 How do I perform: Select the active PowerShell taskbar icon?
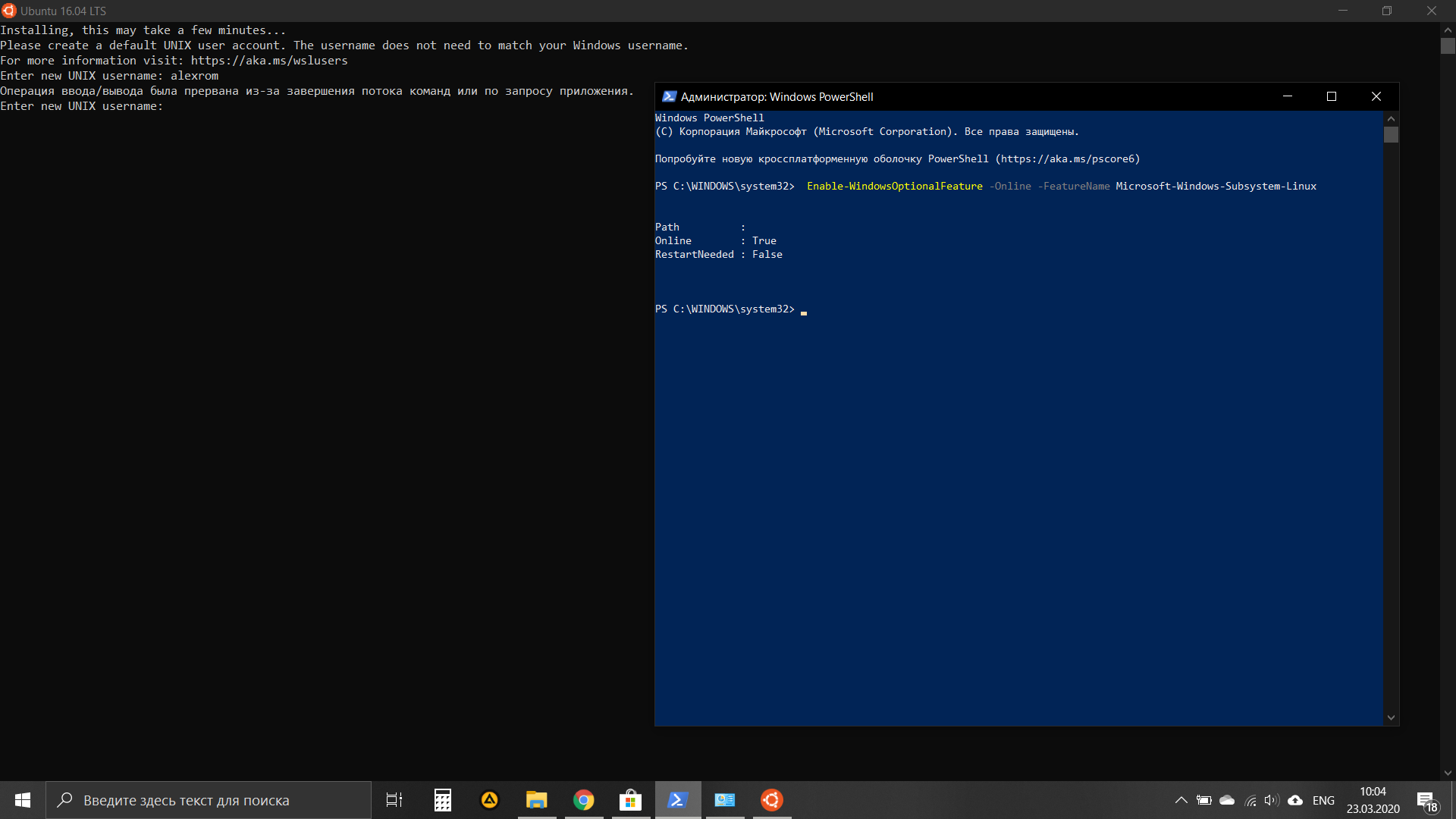tap(678, 800)
